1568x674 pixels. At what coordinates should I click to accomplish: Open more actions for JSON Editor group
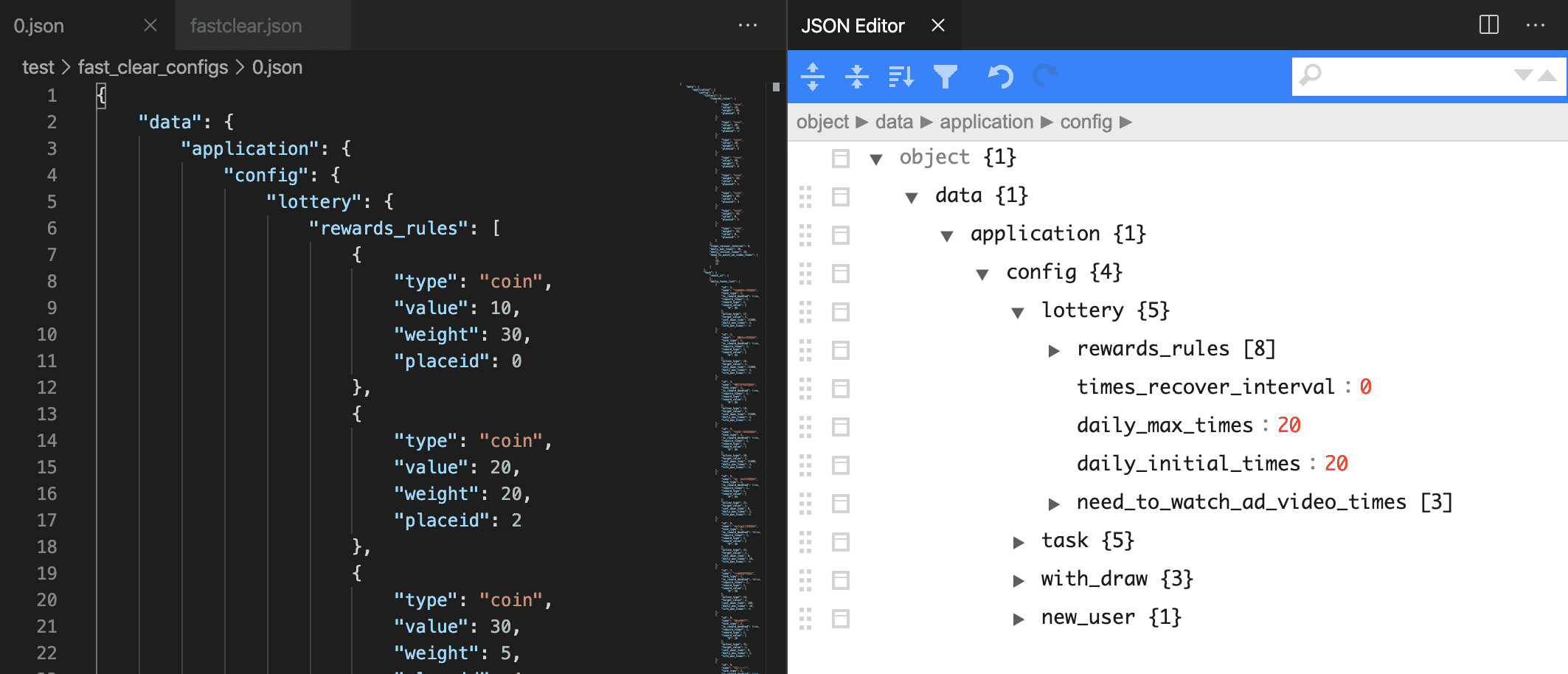pyautogui.click(x=1536, y=25)
